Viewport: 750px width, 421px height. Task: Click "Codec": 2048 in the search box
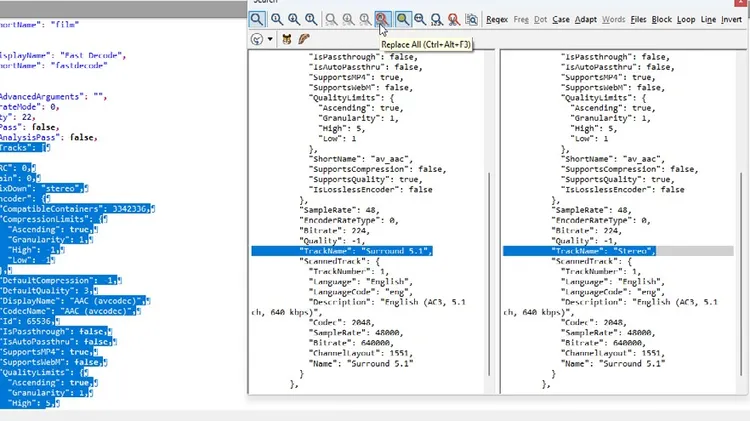point(342,322)
